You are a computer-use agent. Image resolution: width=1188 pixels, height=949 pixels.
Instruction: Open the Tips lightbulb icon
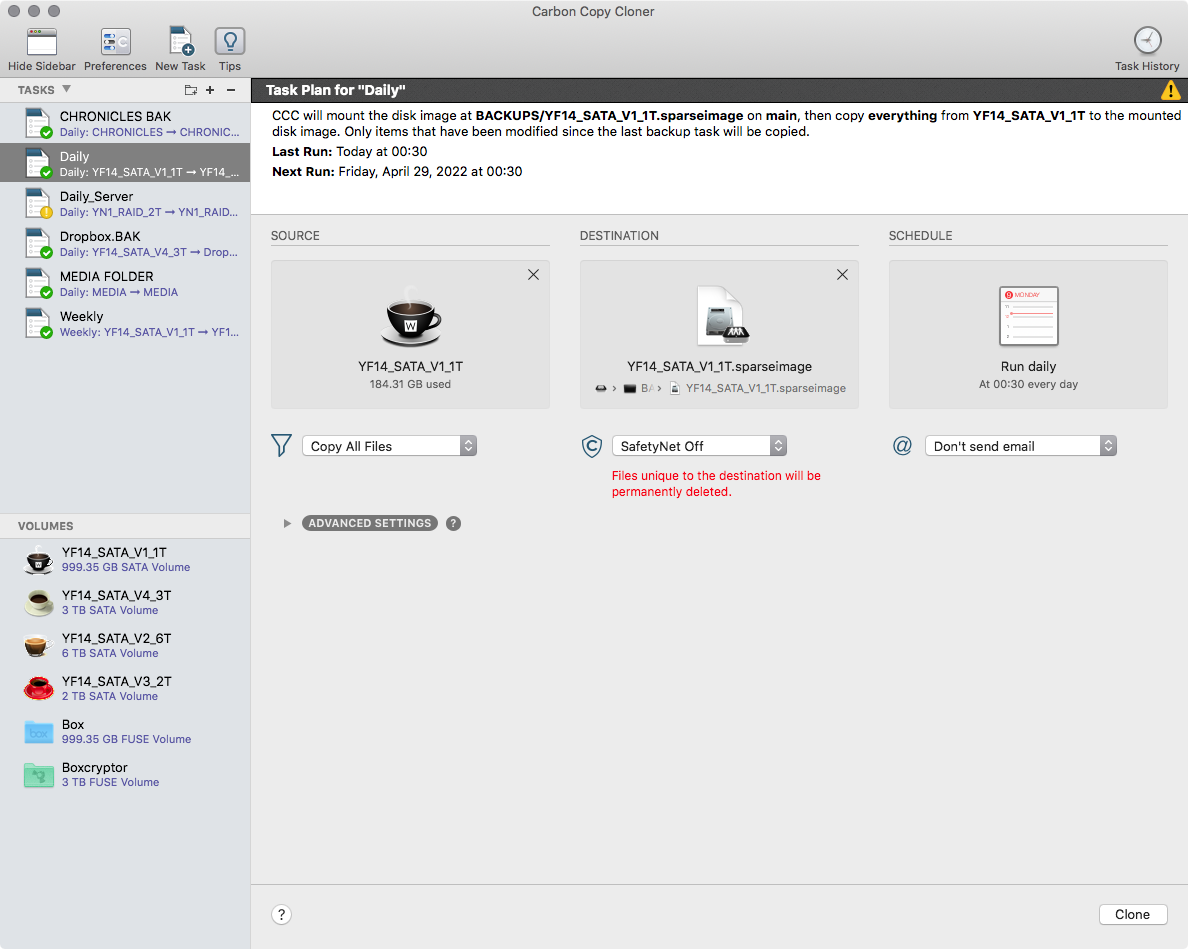[x=230, y=42]
